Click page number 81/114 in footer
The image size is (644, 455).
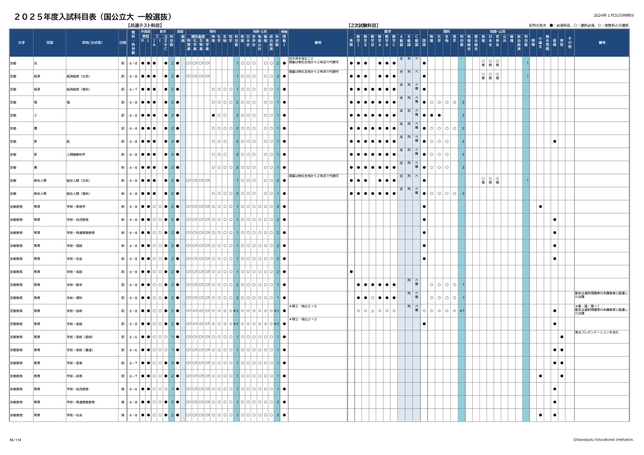[x=15, y=437]
